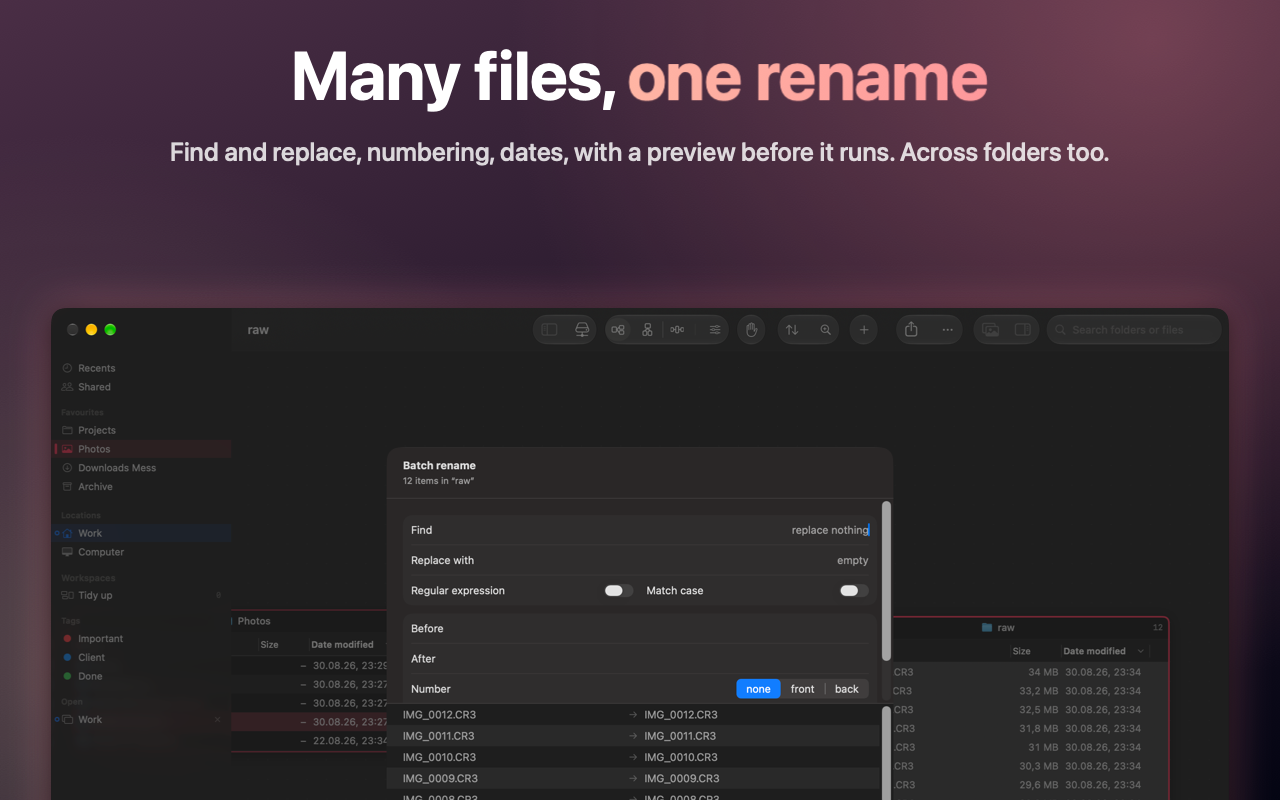
Task: Select Photos pane row dated 30.08.26, 23:29
Action: click(310, 665)
